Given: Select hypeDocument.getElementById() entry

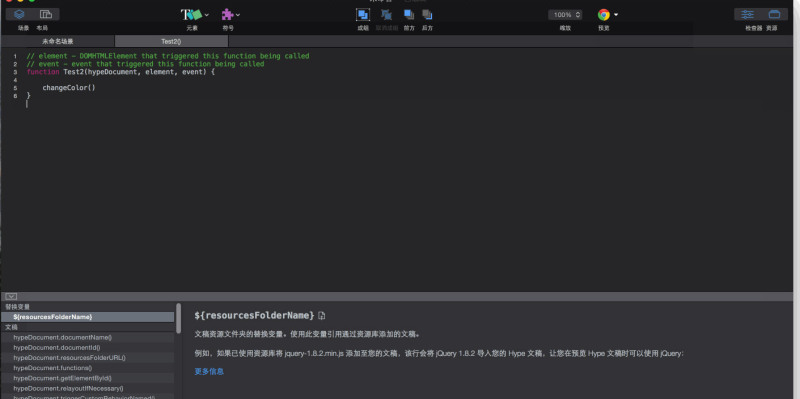Looking at the screenshot, I should (87, 378).
